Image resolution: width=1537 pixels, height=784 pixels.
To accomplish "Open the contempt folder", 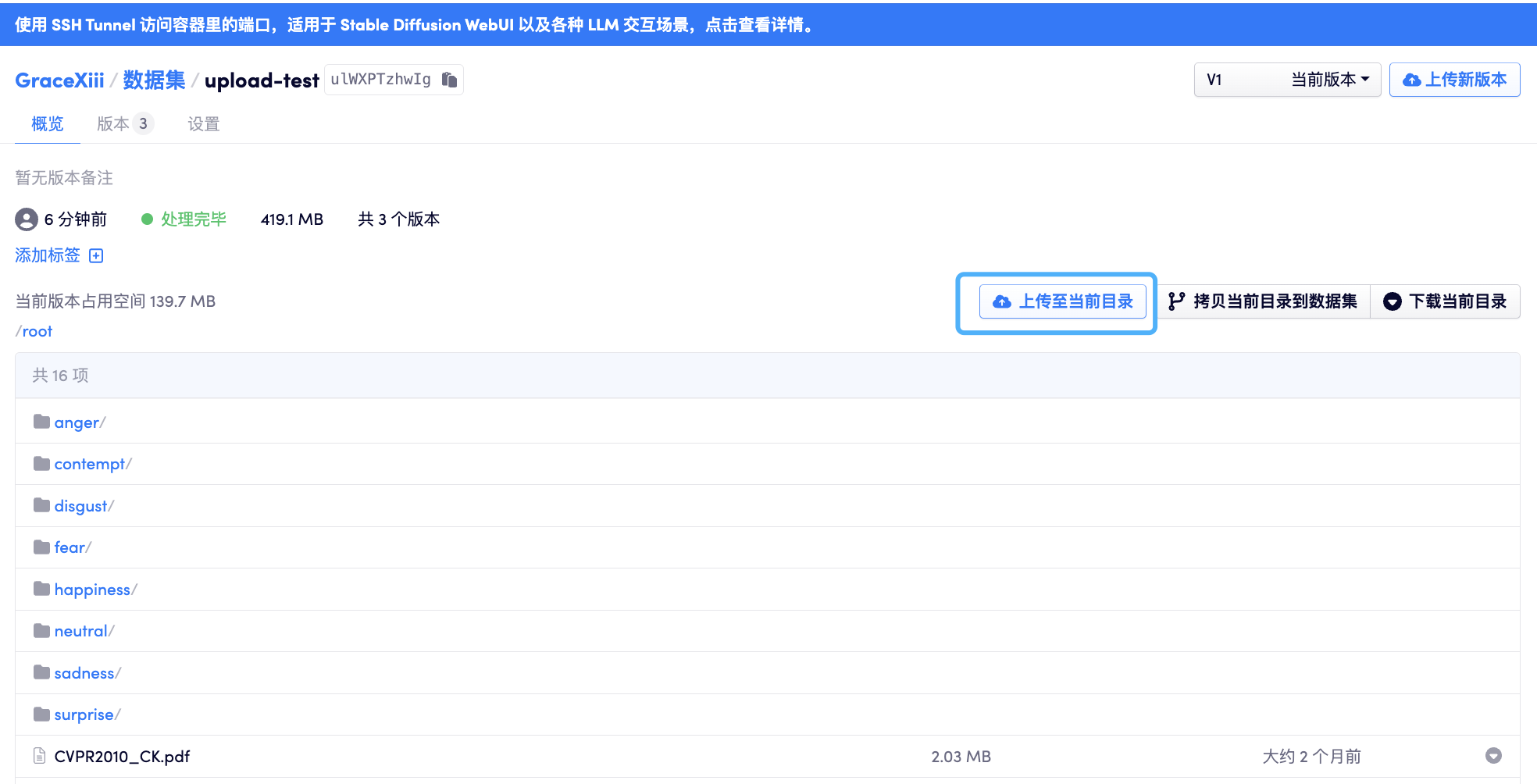I will [x=89, y=464].
